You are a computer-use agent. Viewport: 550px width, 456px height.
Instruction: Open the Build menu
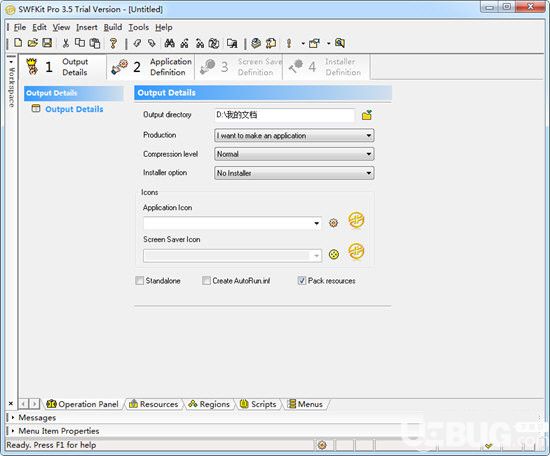(113, 27)
